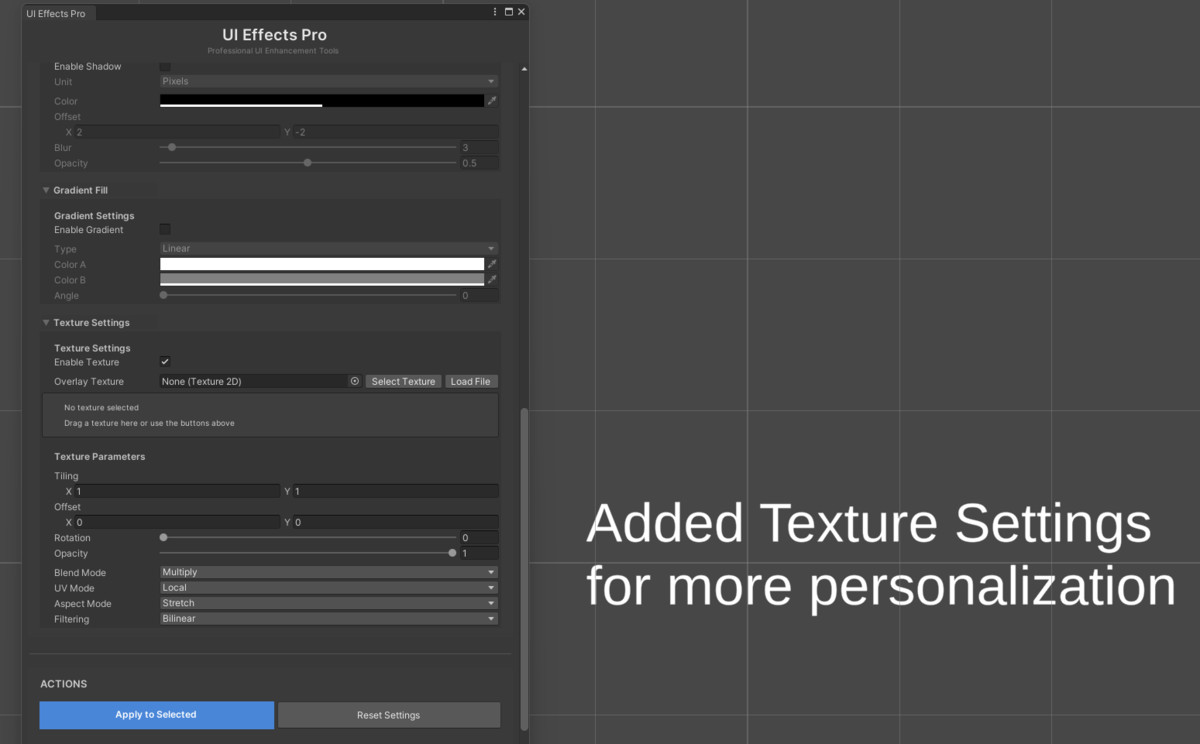Collapse the Texture Settings section
The height and width of the screenshot is (744, 1200).
pyautogui.click(x=45, y=322)
